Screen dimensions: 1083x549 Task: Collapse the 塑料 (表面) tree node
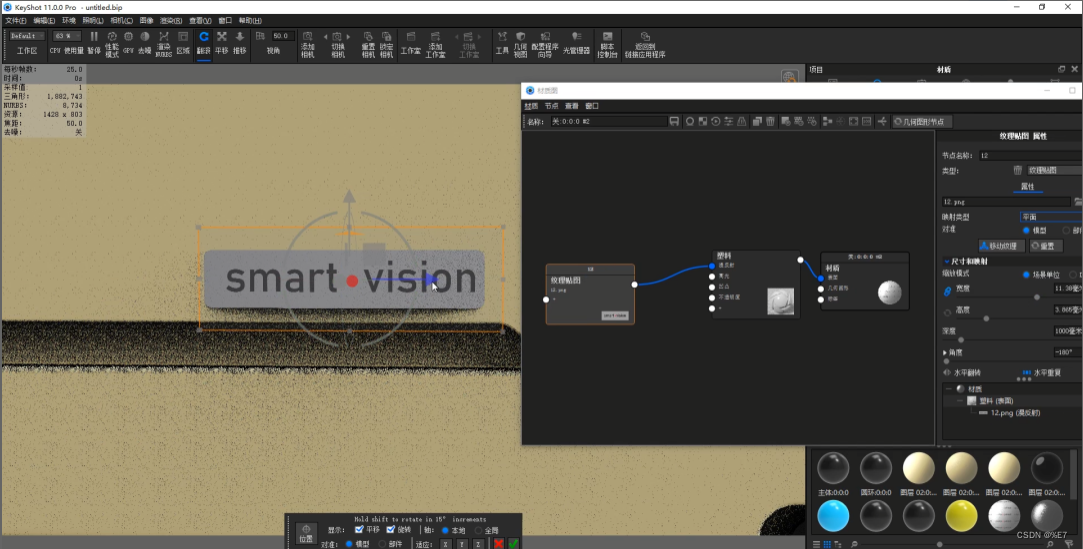960,401
